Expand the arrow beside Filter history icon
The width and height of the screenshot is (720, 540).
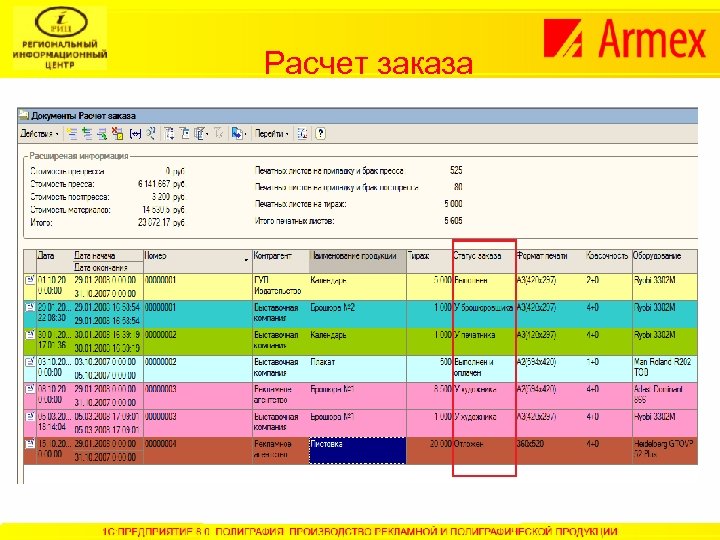(207, 134)
